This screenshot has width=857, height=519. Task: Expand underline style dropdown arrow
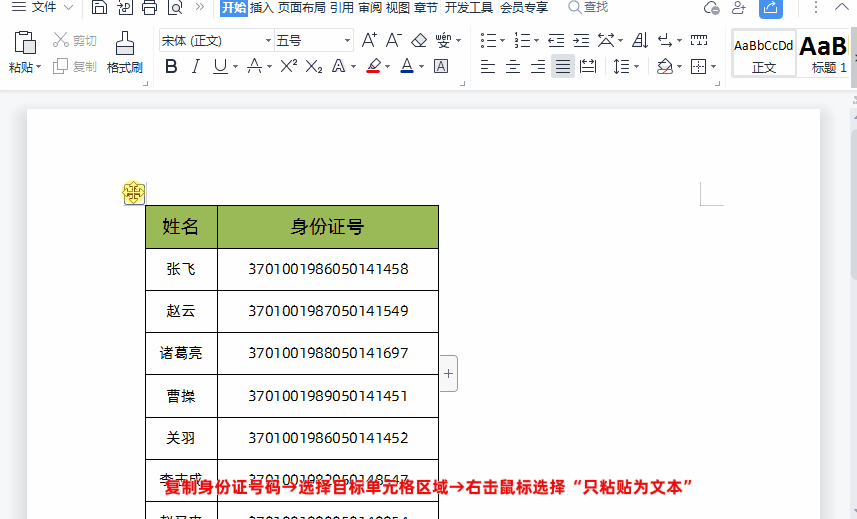coord(236,67)
